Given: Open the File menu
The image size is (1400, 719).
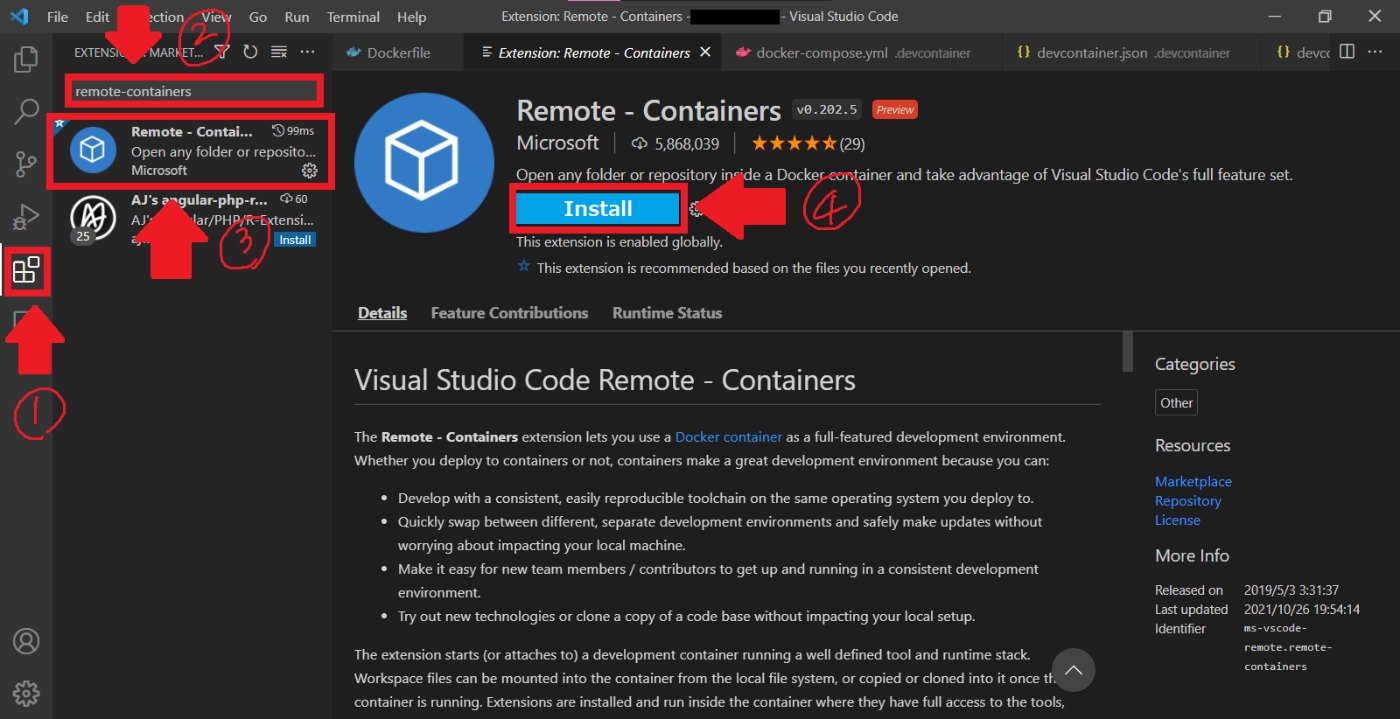Looking at the screenshot, I should tap(58, 17).
